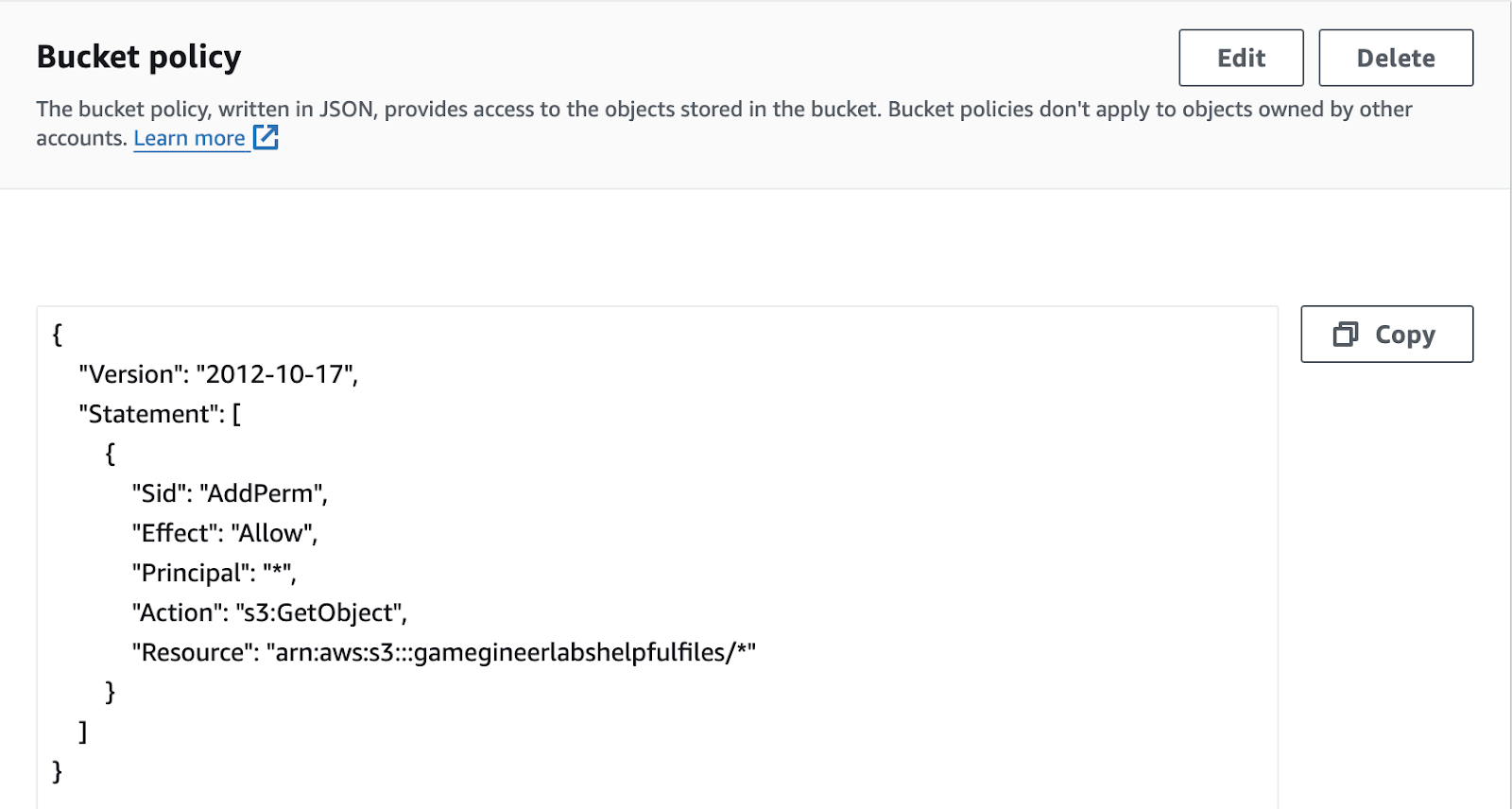This screenshot has height=809, width=1512.
Task: Copy the policy JSON with Copy button
Action: [x=1386, y=334]
